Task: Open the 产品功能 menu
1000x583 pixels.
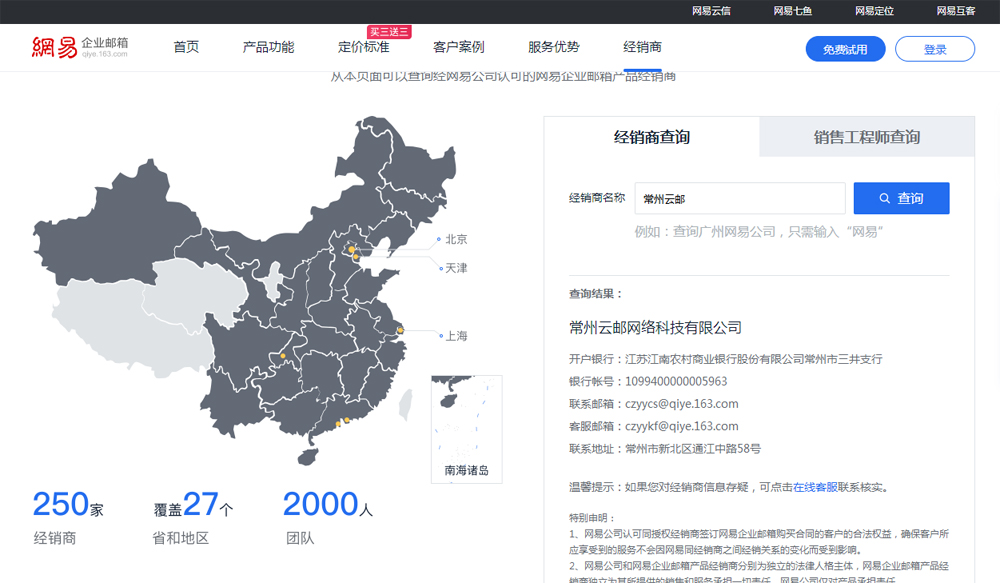Action: (268, 47)
